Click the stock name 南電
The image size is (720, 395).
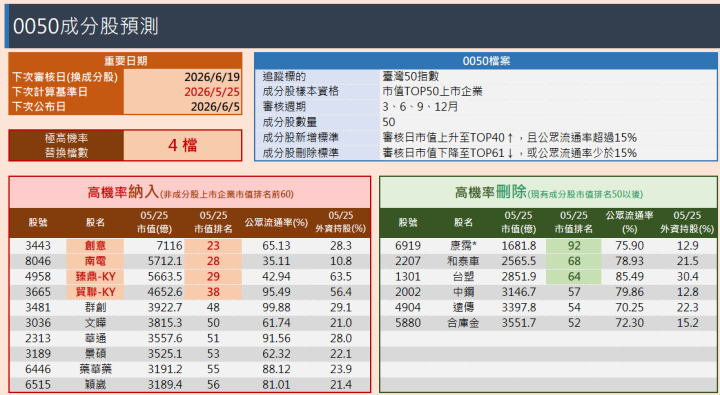pyautogui.click(x=95, y=261)
